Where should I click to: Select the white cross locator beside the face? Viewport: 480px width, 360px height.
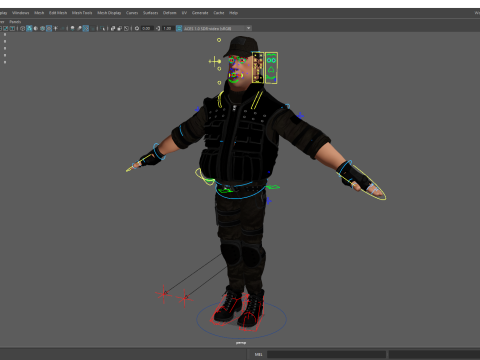click(214, 61)
